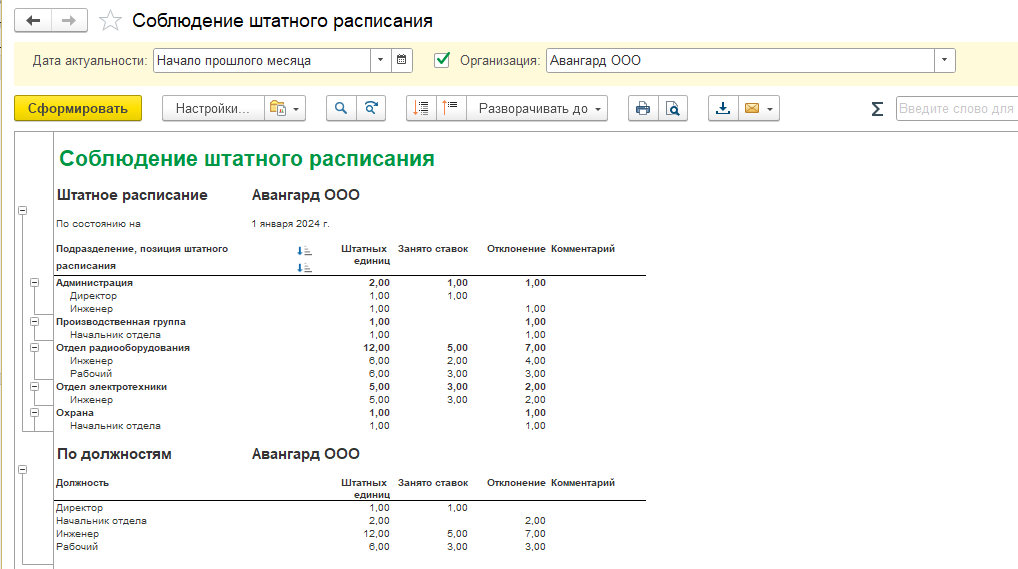The image size is (1018, 569).
Task: Click Отклонение header in Штатное расписание table
Action: 516,248
